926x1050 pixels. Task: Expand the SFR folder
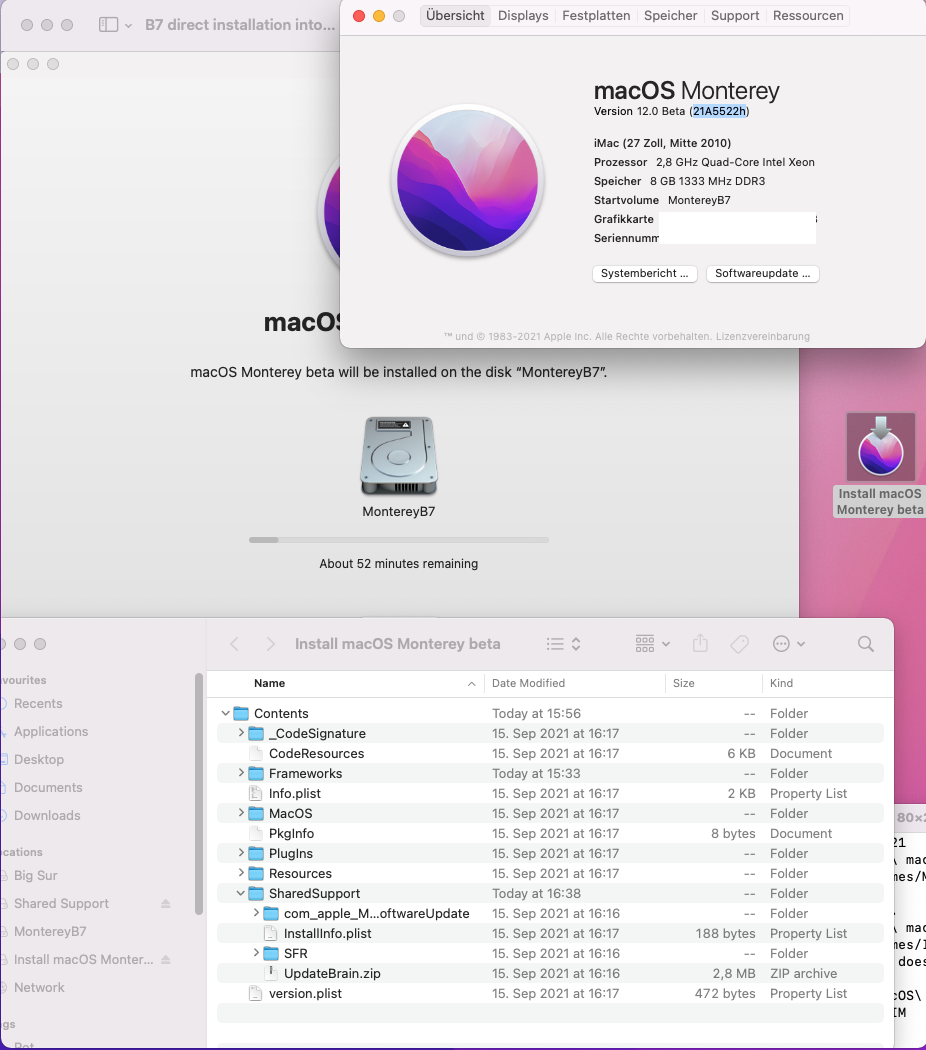pyautogui.click(x=256, y=953)
